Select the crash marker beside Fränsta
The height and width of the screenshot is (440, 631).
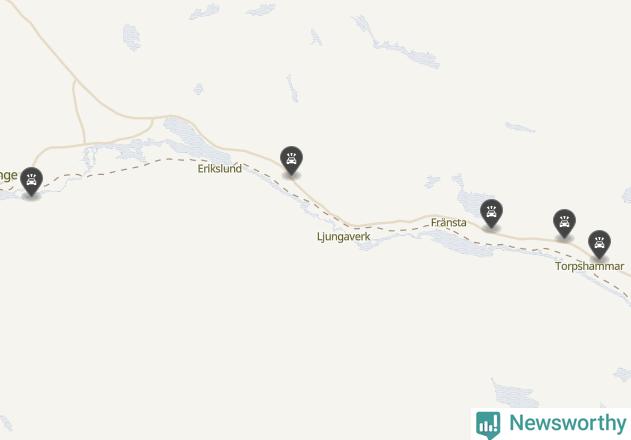tap(491, 214)
